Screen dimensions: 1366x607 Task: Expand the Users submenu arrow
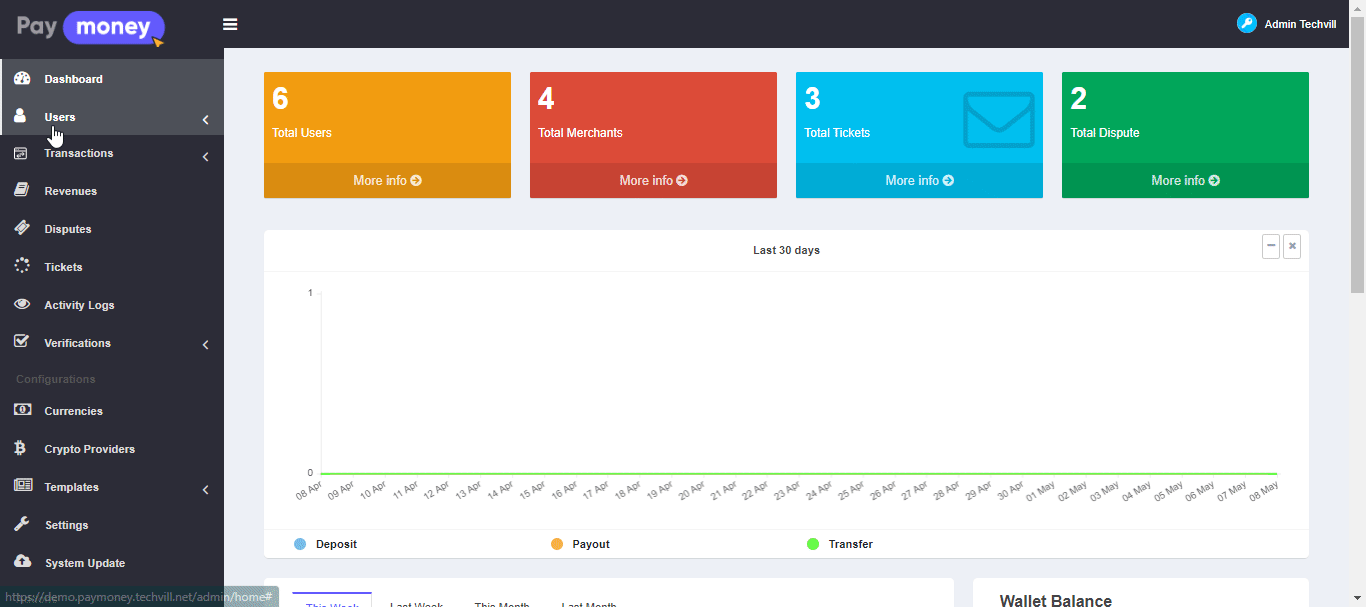(205, 120)
